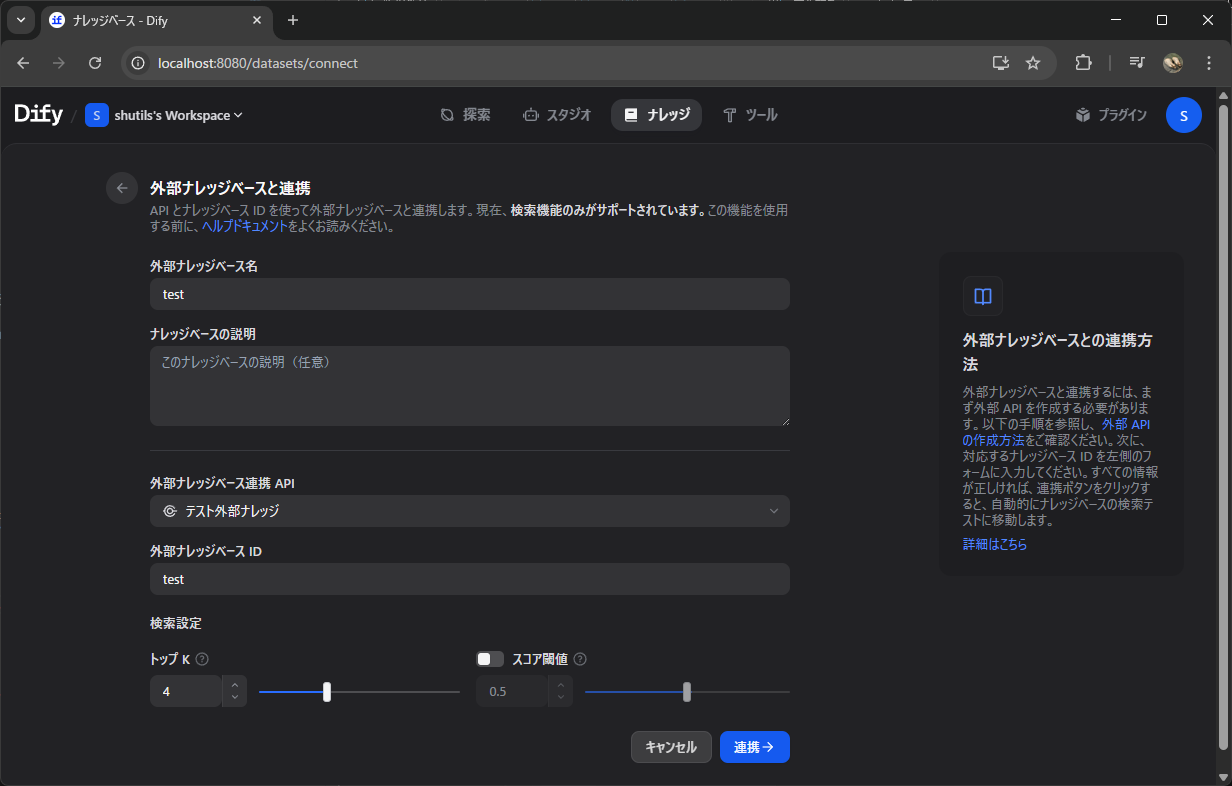Click the back arrow above 外部ナレッジベースと連携
Image resolution: width=1232 pixels, height=786 pixels.
(x=121, y=188)
